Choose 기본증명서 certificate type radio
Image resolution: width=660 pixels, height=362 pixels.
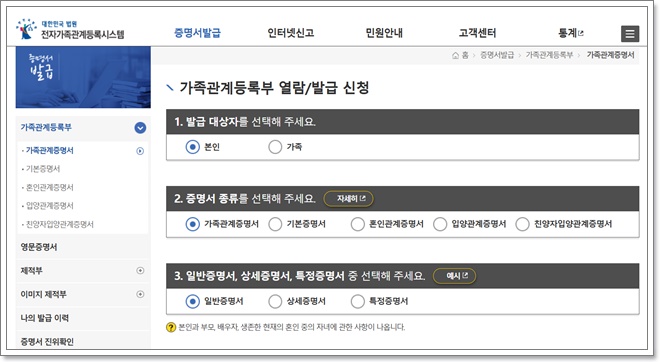[275, 224]
